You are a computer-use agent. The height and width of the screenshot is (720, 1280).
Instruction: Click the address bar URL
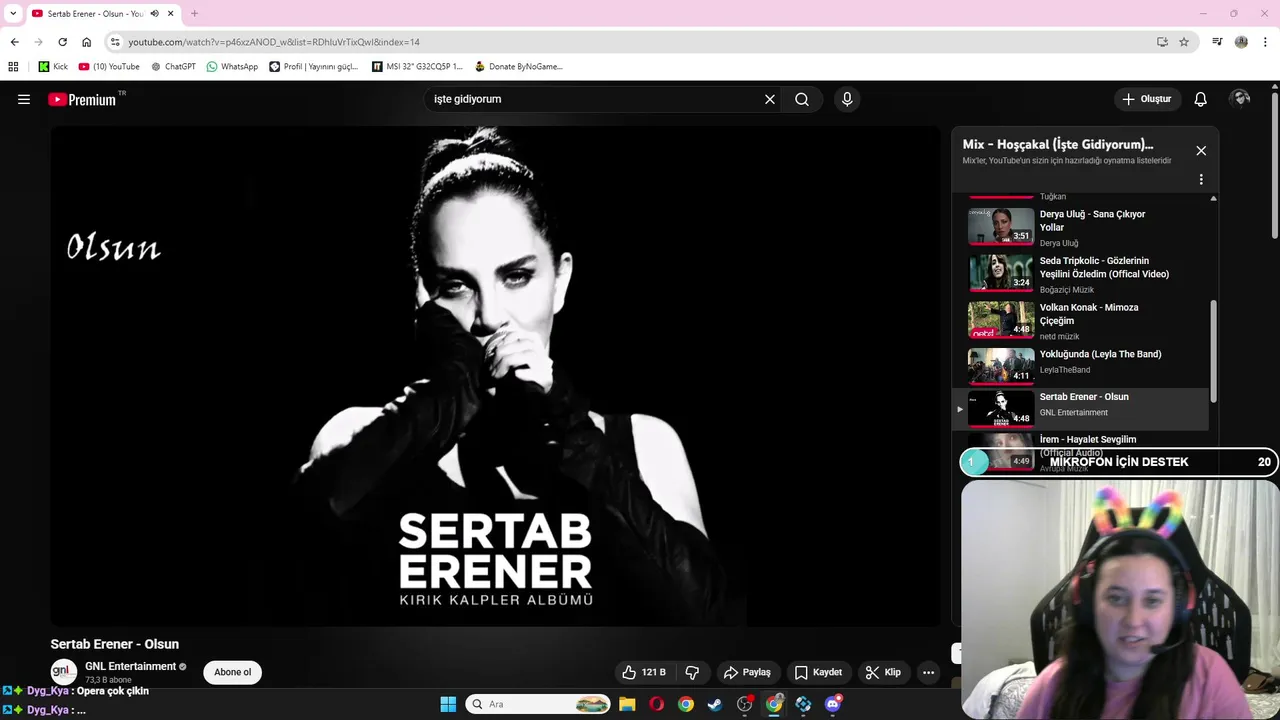(274, 42)
